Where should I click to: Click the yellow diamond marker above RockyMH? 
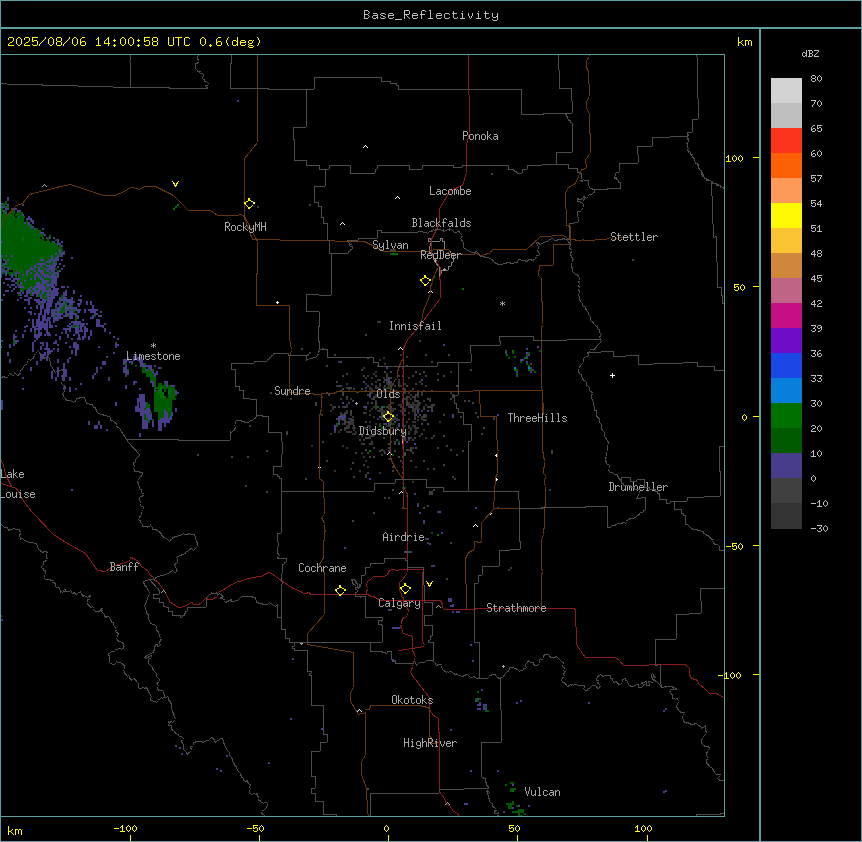click(249, 204)
